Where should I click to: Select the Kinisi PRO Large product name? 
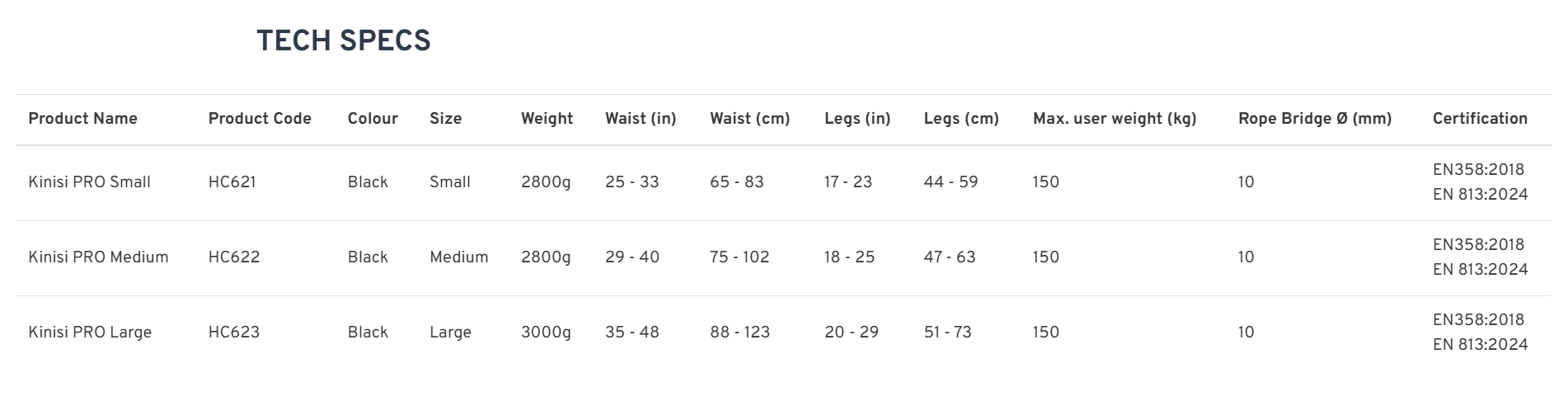pos(90,333)
